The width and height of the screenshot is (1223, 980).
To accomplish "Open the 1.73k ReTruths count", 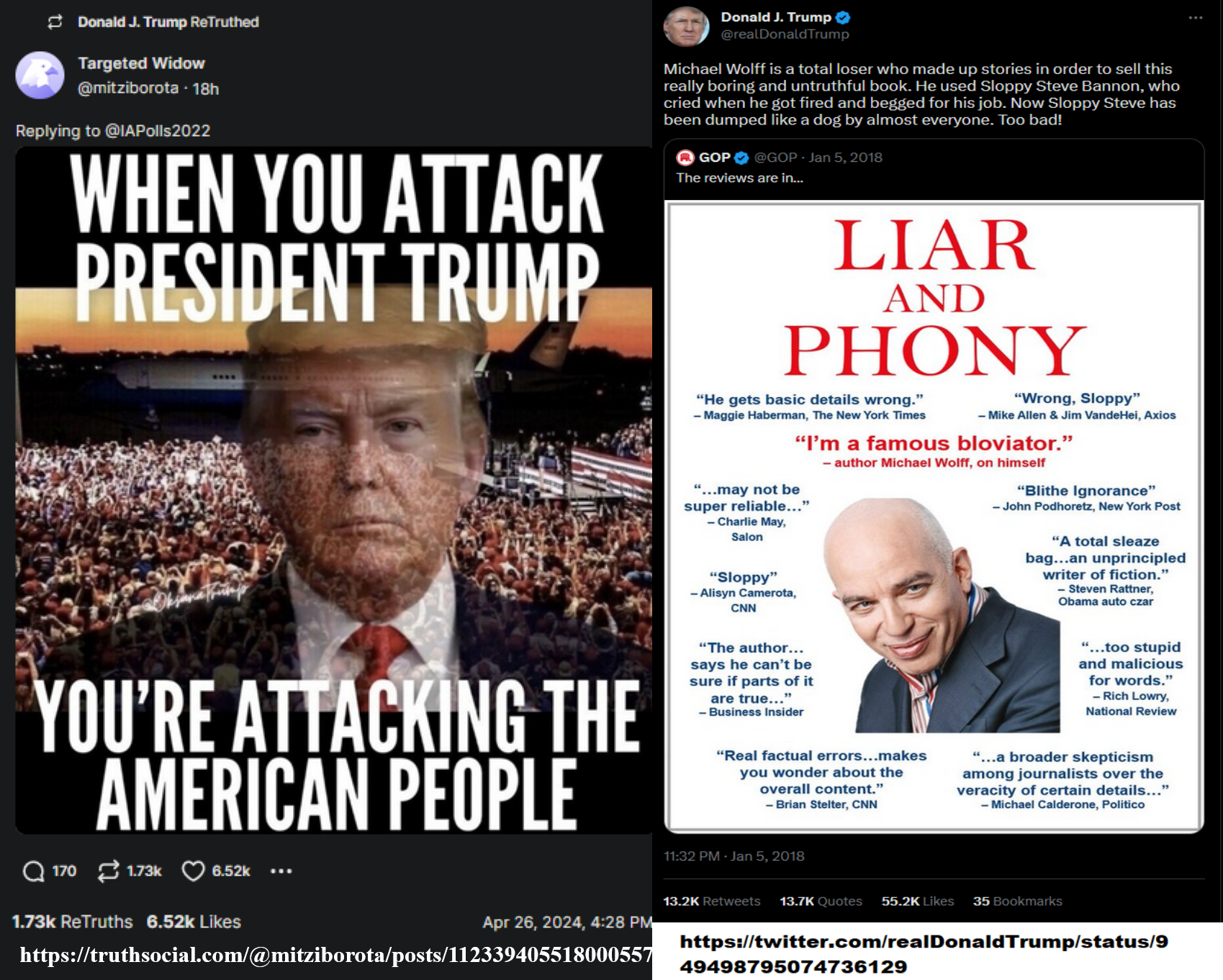I will 73,922.
